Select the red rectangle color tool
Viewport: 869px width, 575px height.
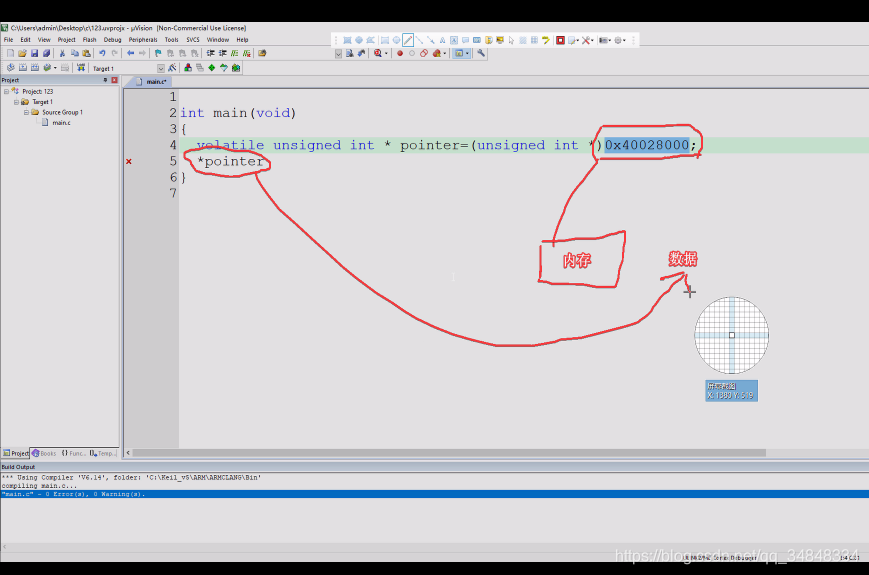click(x=560, y=40)
